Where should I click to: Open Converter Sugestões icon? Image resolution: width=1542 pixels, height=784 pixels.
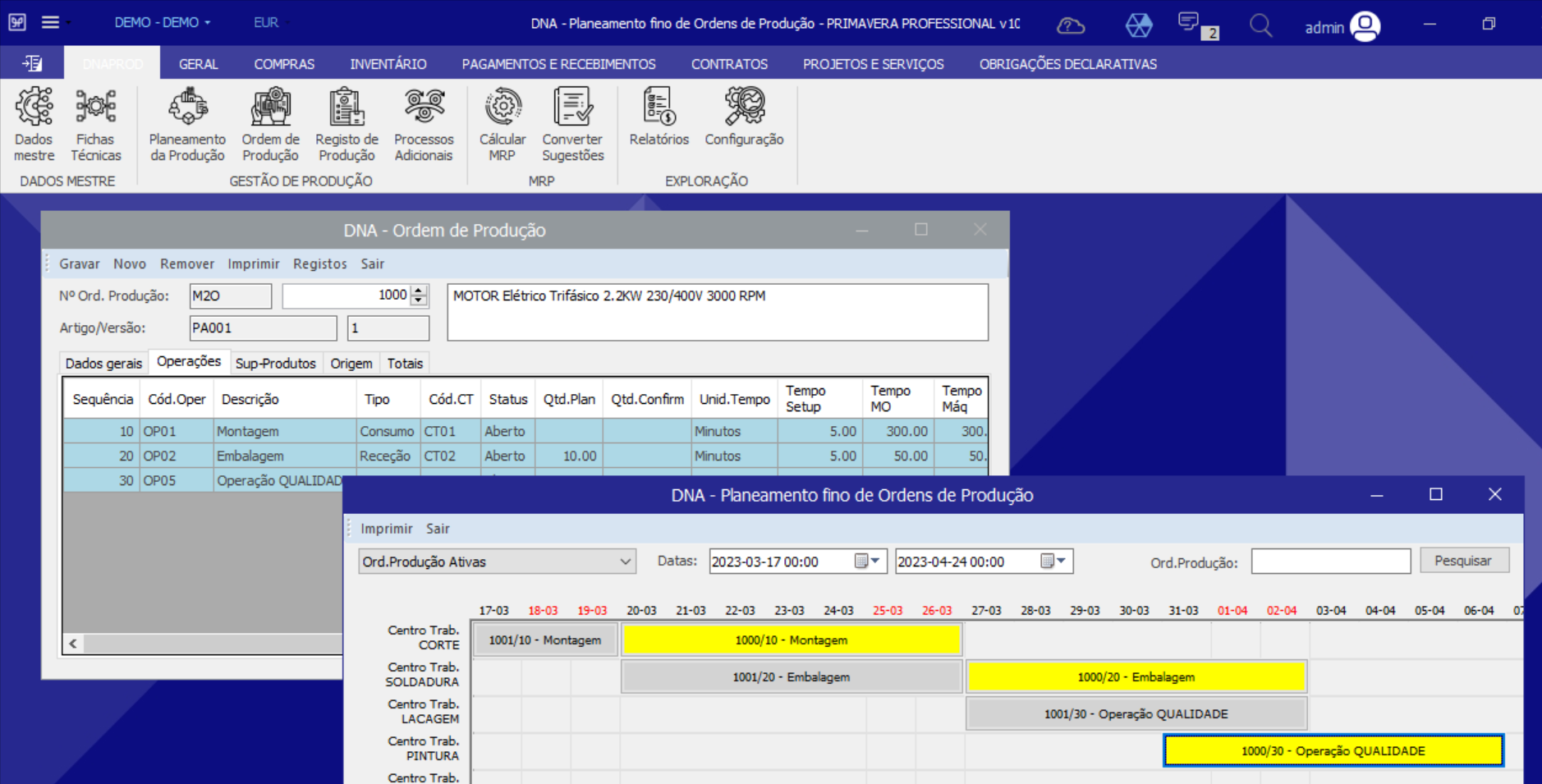(x=572, y=125)
